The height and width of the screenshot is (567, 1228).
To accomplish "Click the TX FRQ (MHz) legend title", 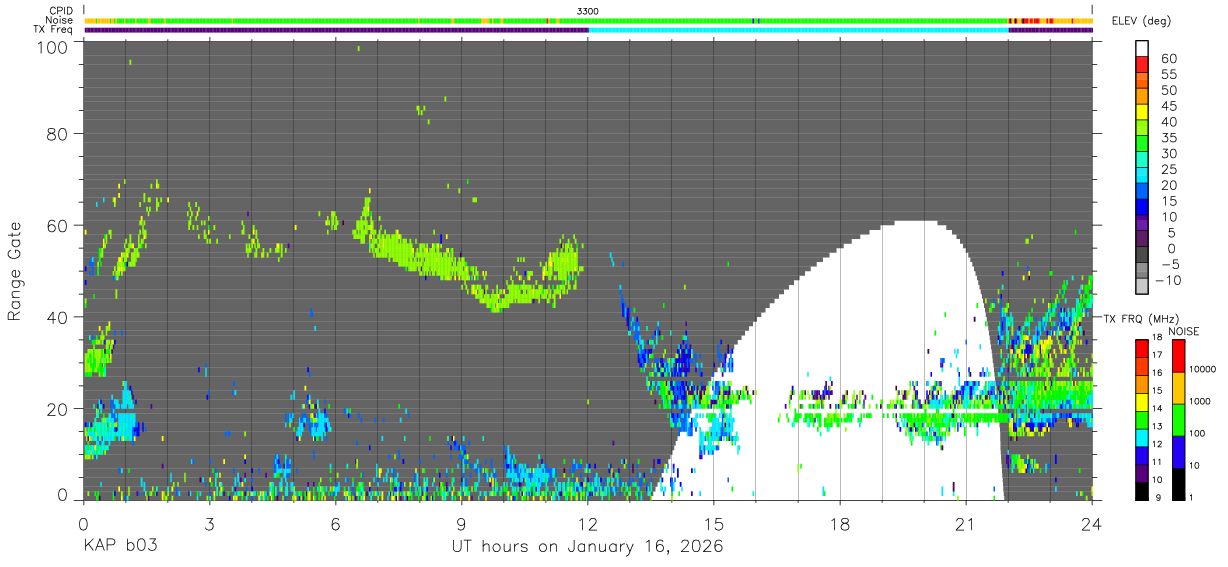I will [1139, 319].
